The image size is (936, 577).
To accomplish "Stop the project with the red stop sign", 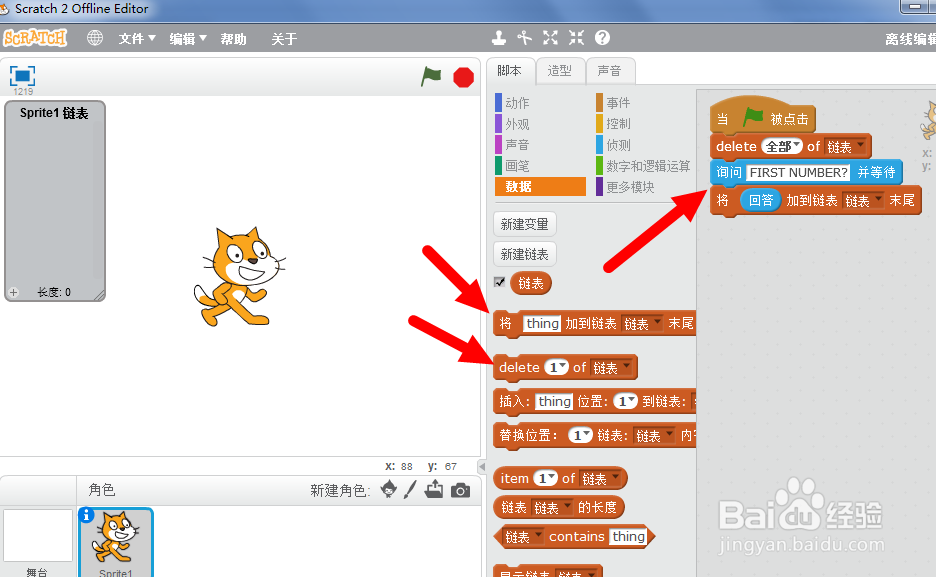I will click(x=463, y=78).
